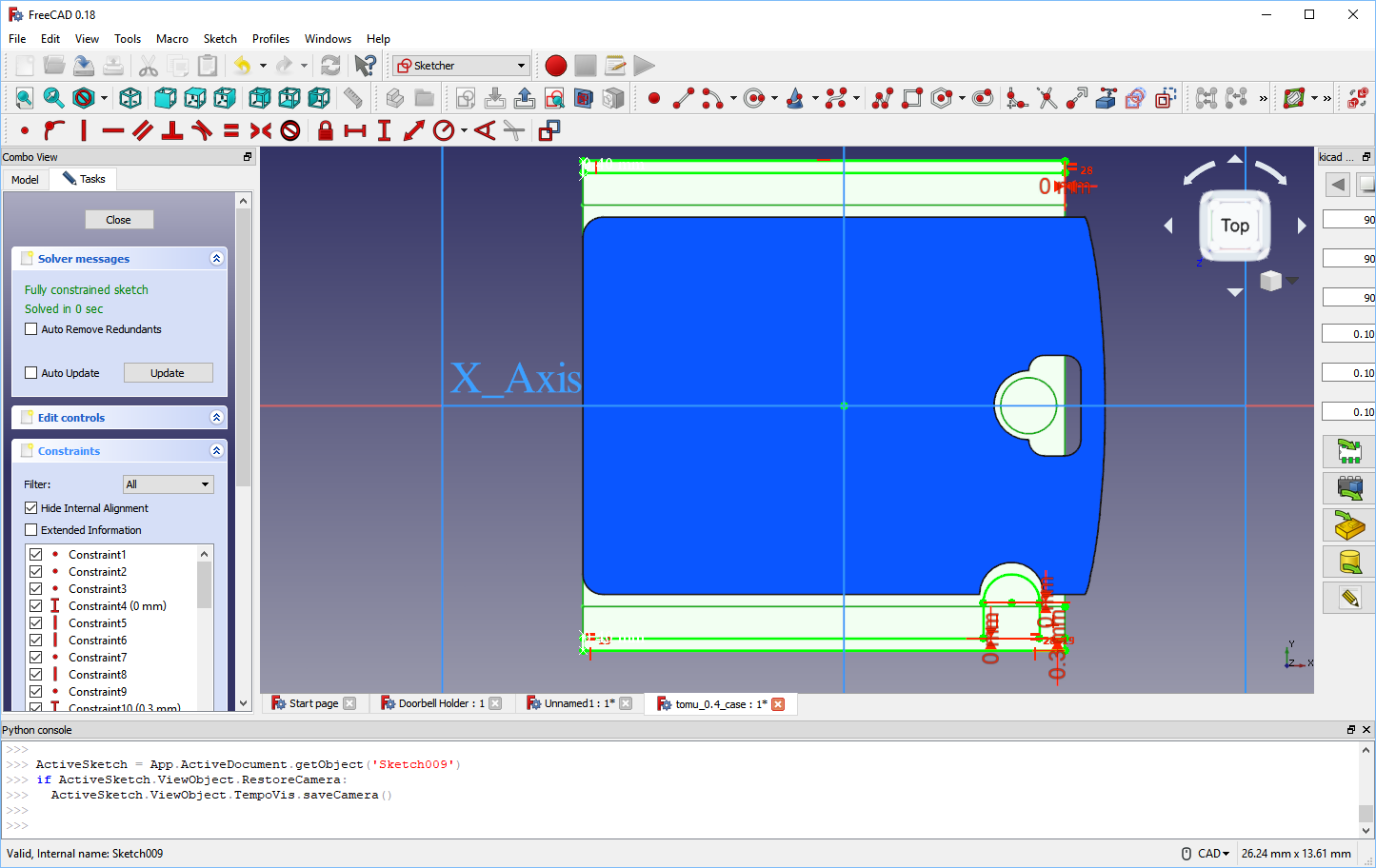The height and width of the screenshot is (868, 1376).
Task: Click the lock constraint icon
Action: [324, 131]
